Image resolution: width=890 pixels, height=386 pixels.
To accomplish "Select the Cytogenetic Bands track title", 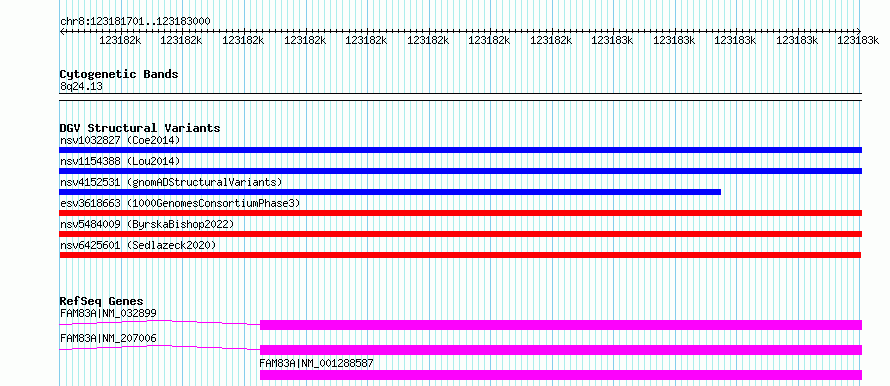I will click(119, 74).
